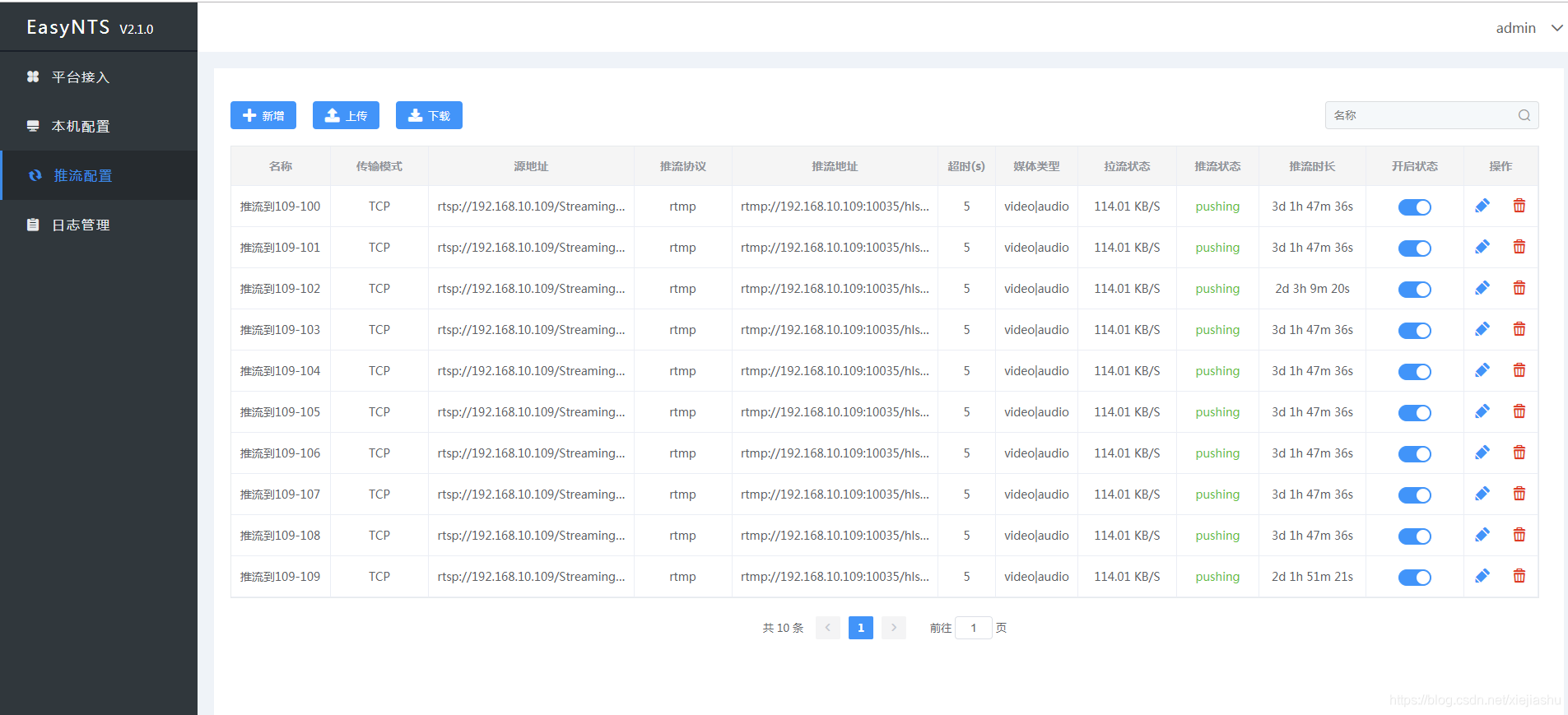
Task: Edit the 推流到109-100 row with pencil icon
Action: click(x=1482, y=206)
